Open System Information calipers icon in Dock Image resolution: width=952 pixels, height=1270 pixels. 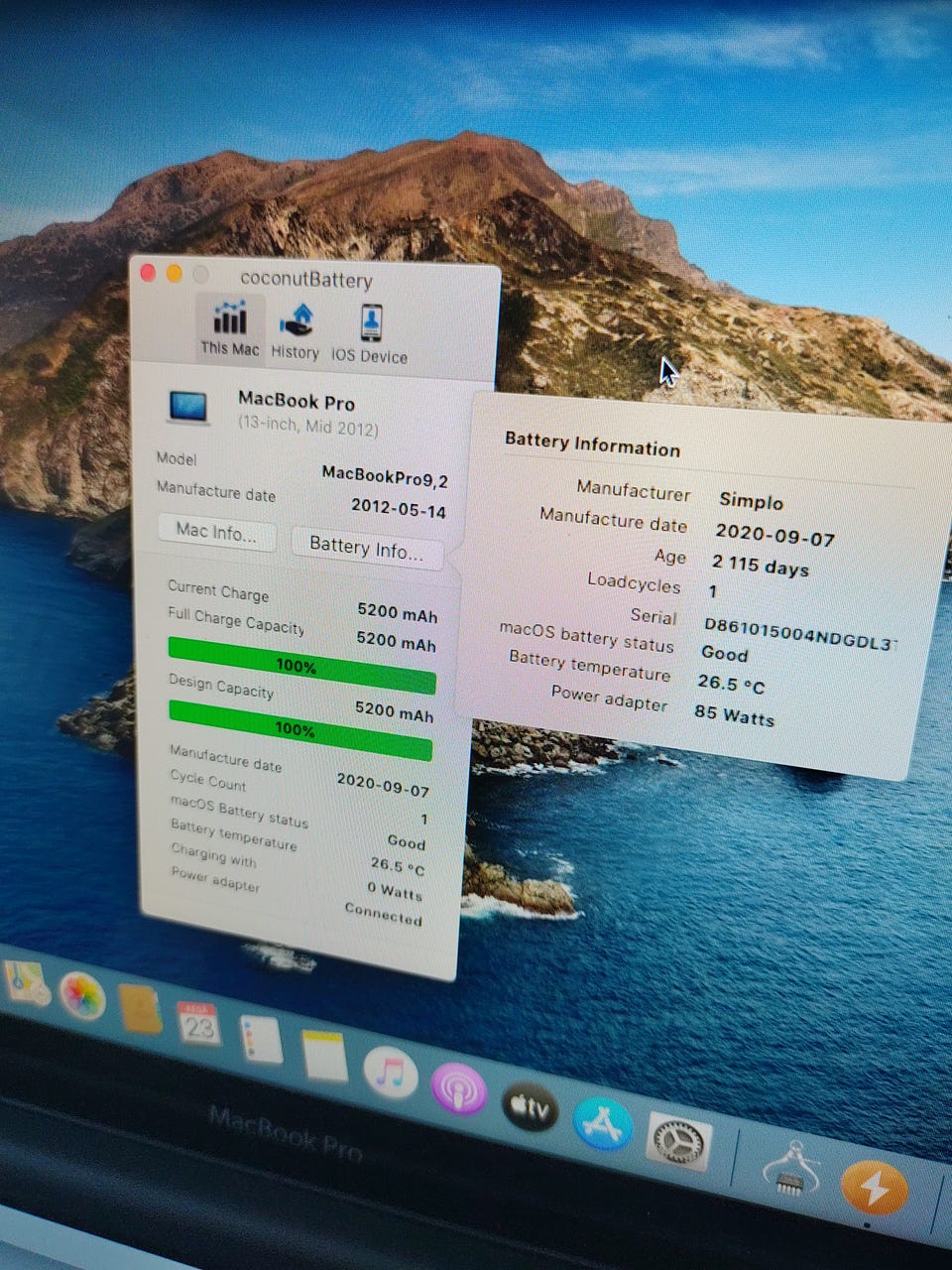[x=790, y=1167]
